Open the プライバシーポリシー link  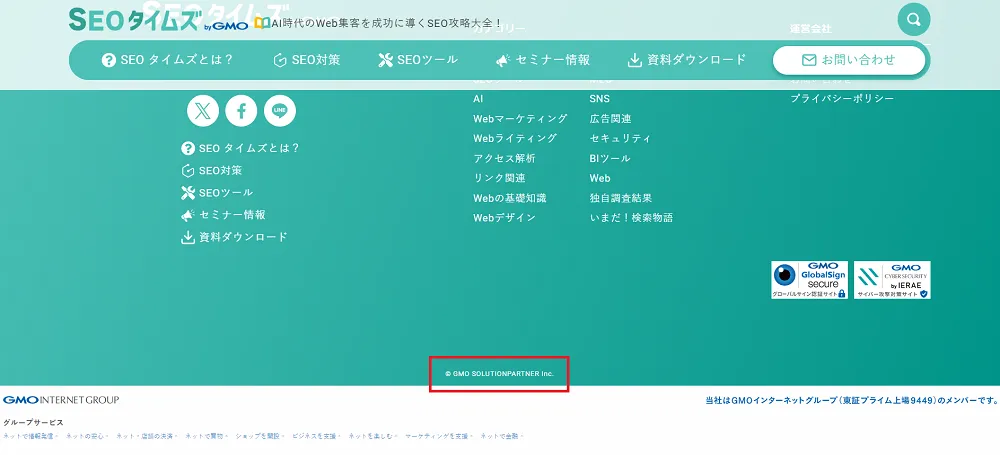point(842,99)
